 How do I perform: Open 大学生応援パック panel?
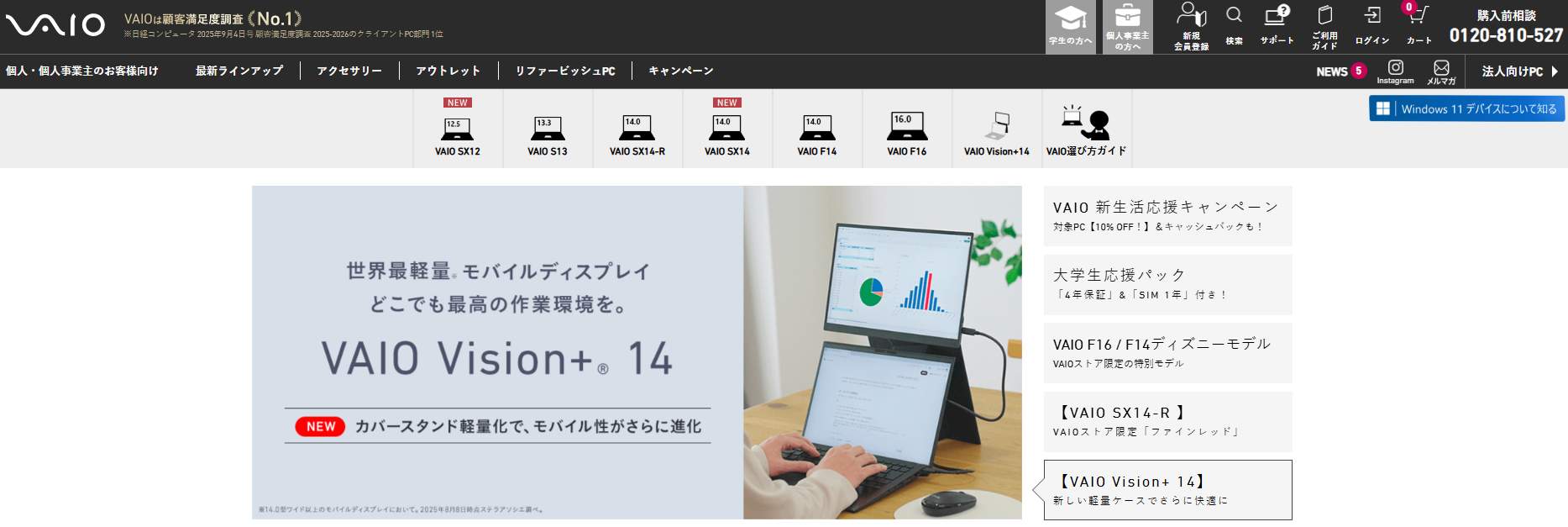click(1167, 285)
